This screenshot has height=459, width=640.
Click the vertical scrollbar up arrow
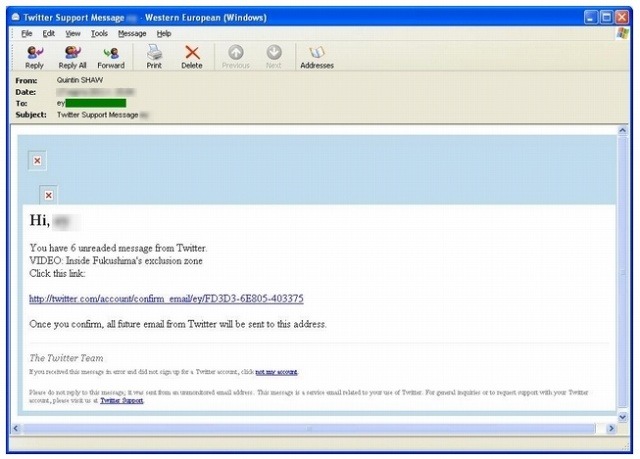622,131
